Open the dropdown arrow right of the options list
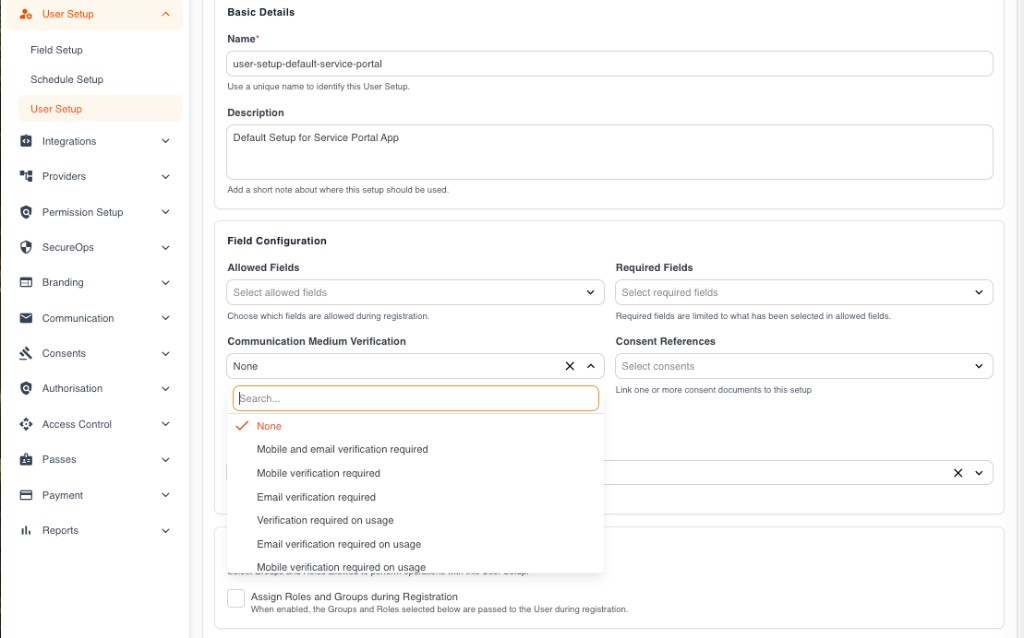 coord(978,473)
